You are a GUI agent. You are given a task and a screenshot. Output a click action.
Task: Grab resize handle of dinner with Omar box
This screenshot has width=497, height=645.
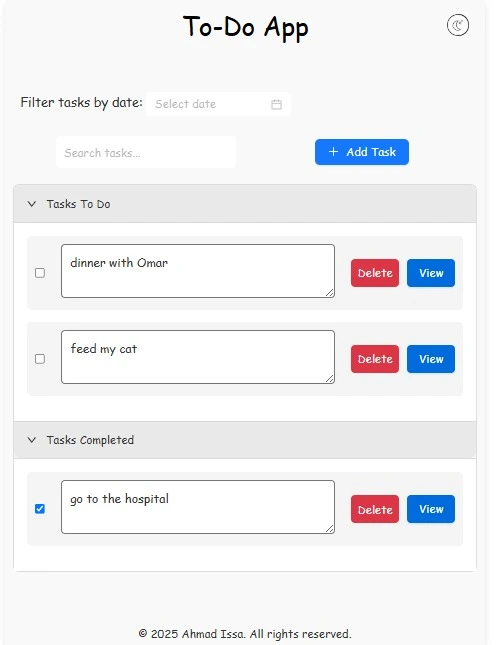[330, 292]
